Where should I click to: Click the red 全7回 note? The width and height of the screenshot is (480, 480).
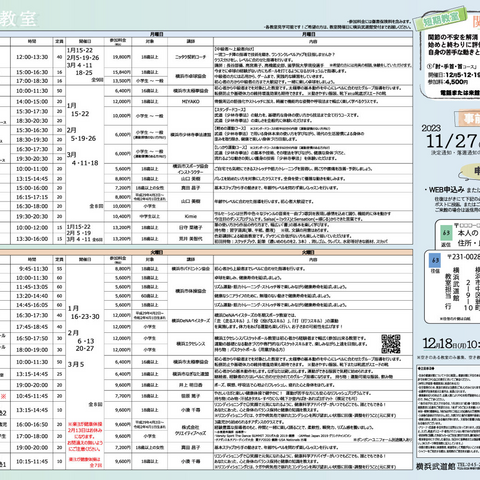coord(96,465)
